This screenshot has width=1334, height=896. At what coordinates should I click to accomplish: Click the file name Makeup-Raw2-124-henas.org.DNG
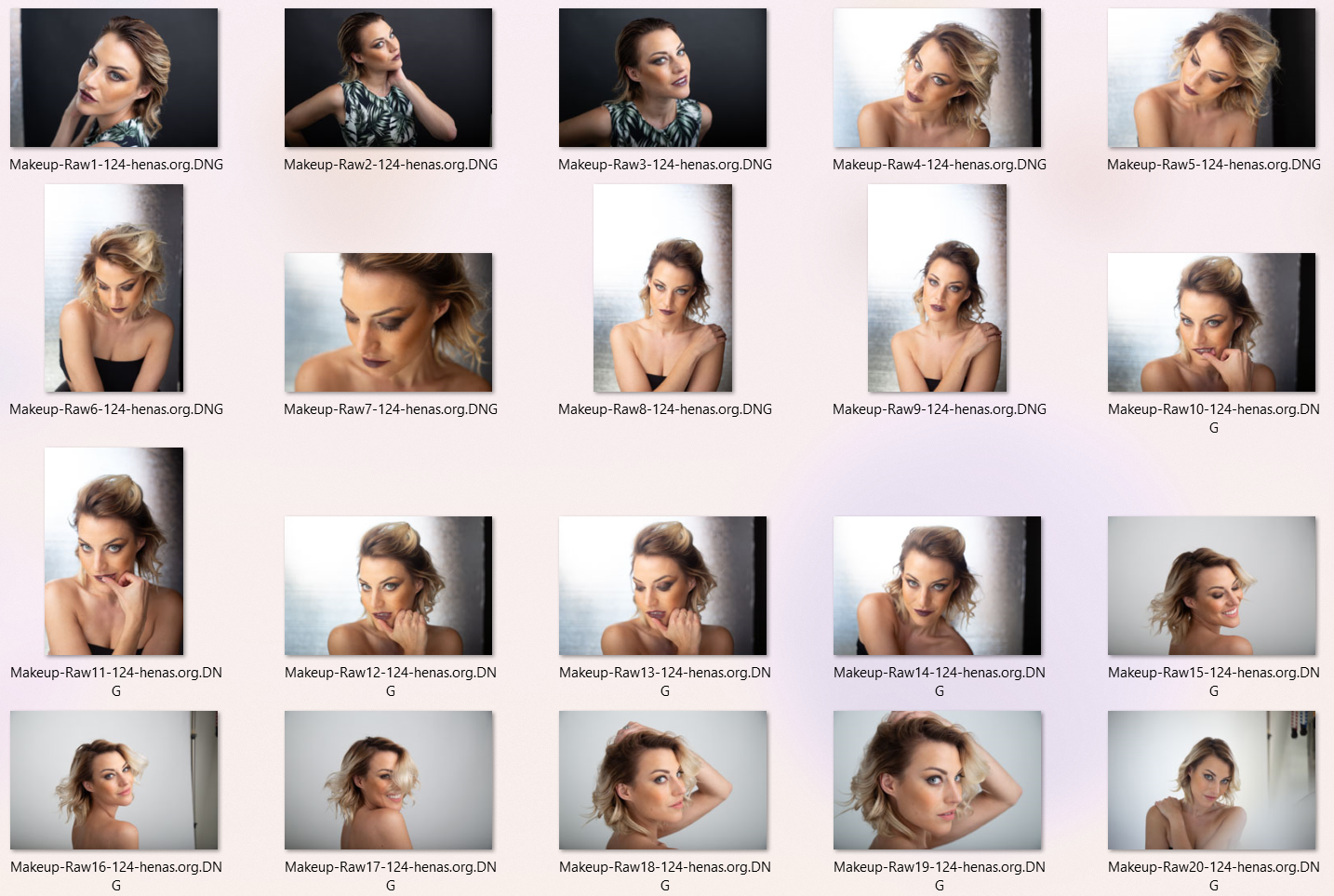pos(391,165)
